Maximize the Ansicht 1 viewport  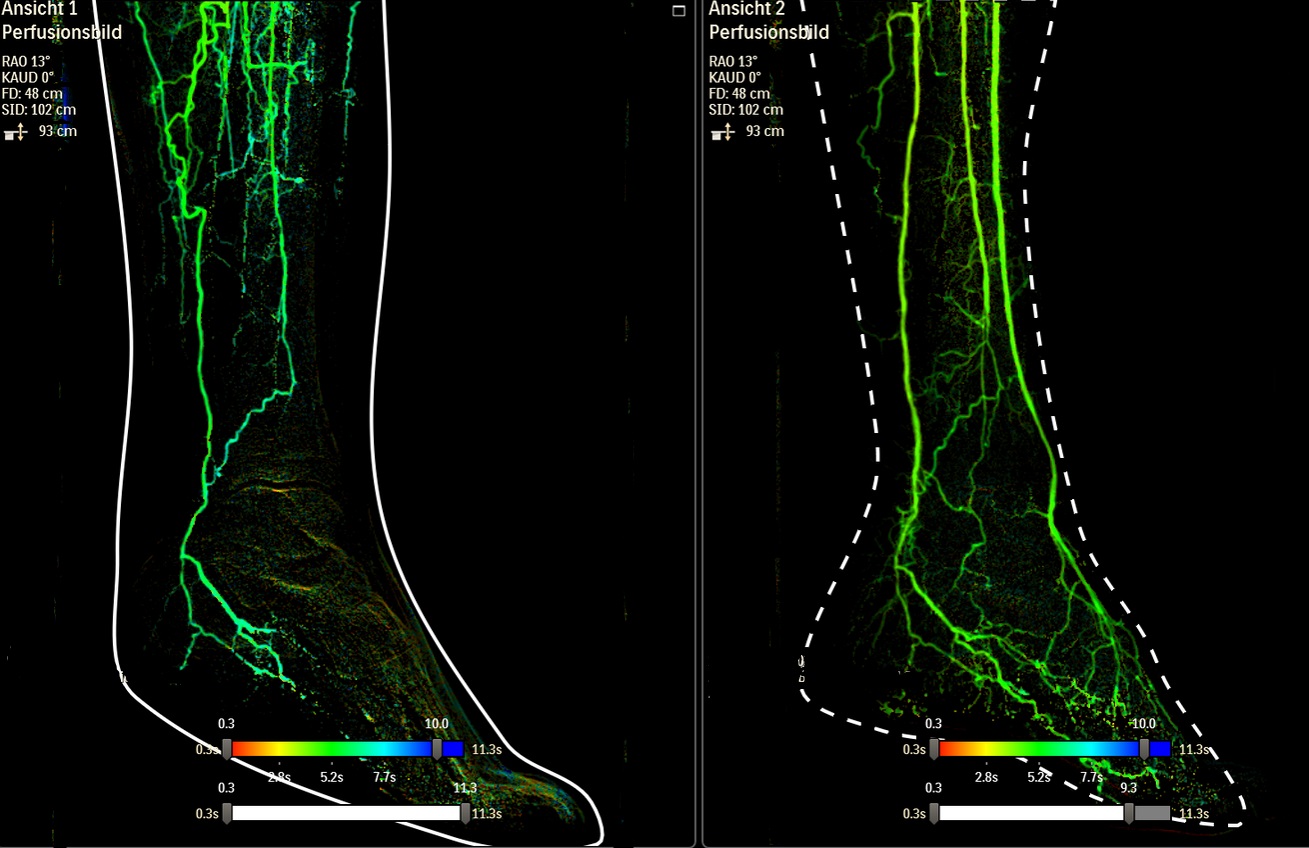(679, 11)
